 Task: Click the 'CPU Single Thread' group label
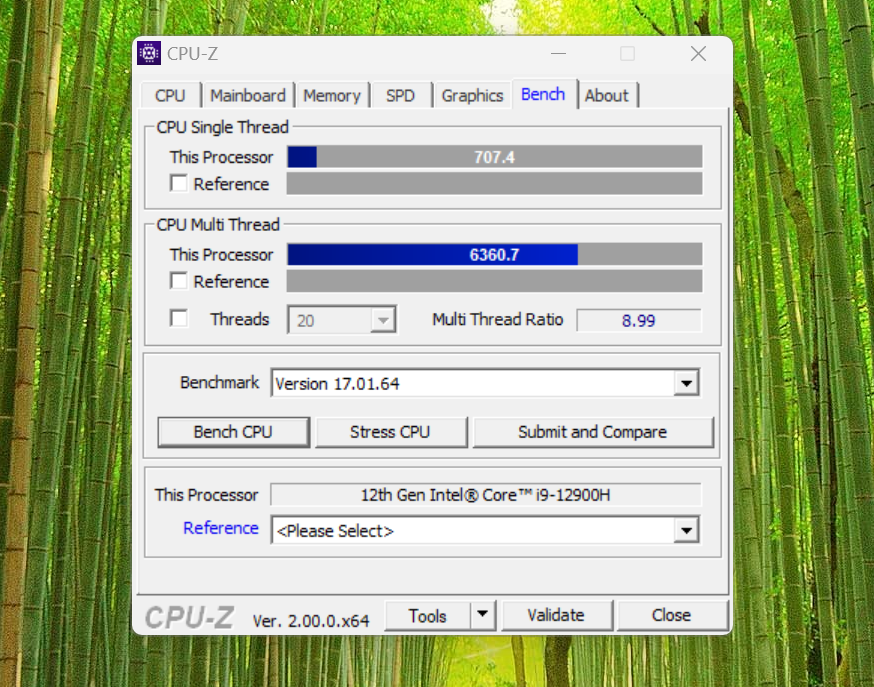click(222, 127)
